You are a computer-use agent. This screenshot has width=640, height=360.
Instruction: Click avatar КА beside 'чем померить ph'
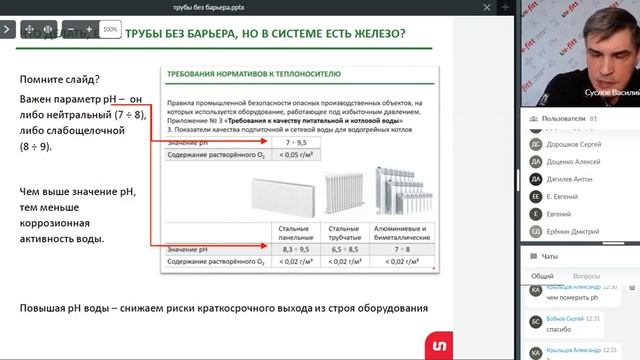click(536, 290)
